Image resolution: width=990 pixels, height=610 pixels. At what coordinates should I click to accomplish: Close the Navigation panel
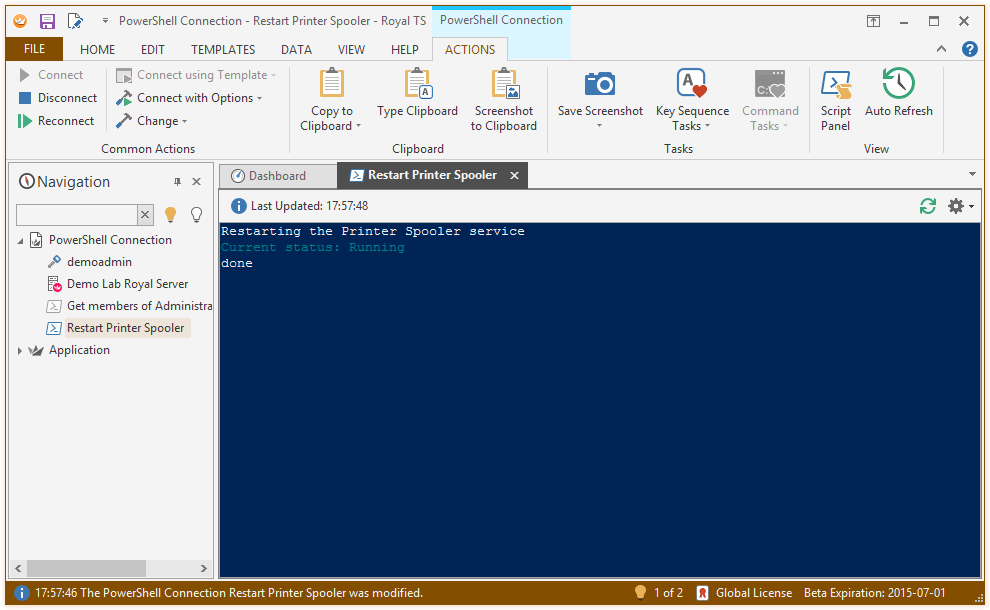coord(196,182)
